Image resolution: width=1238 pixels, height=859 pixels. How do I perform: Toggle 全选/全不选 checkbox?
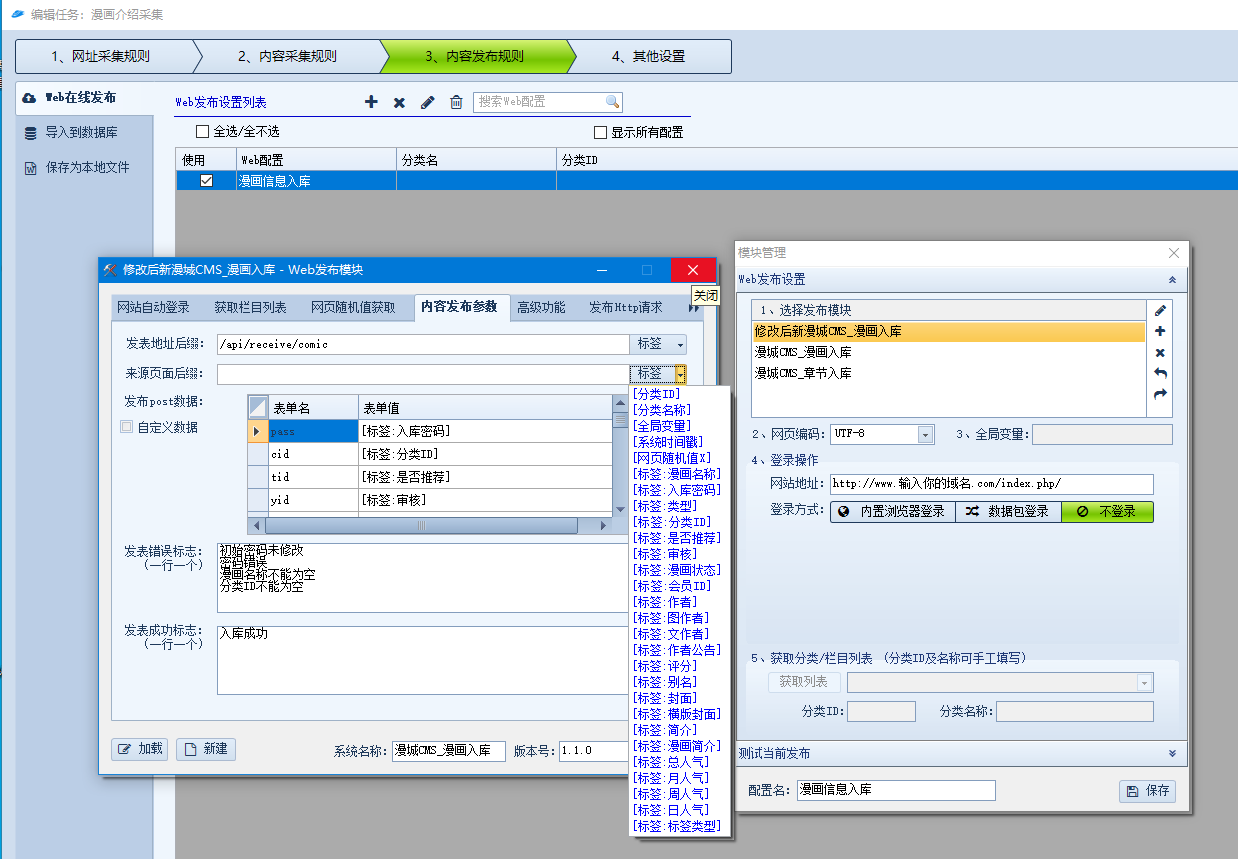(x=202, y=131)
